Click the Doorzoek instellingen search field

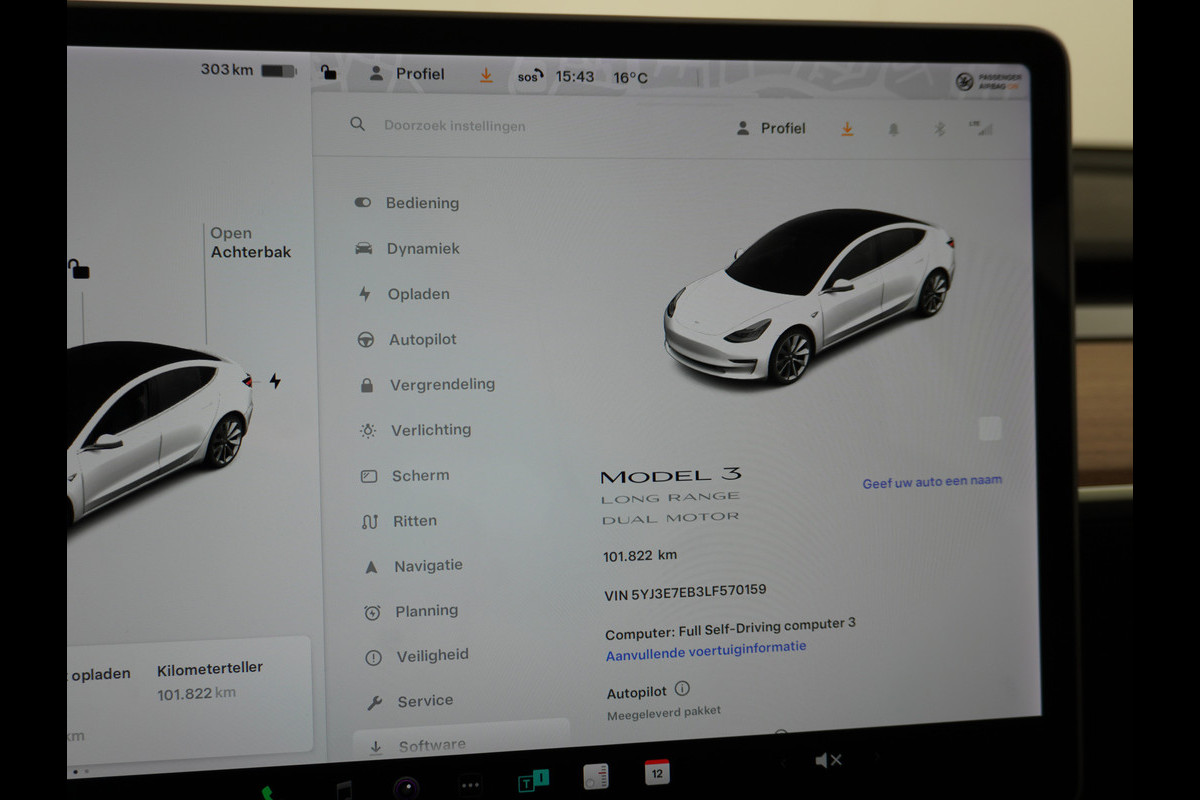click(455, 126)
